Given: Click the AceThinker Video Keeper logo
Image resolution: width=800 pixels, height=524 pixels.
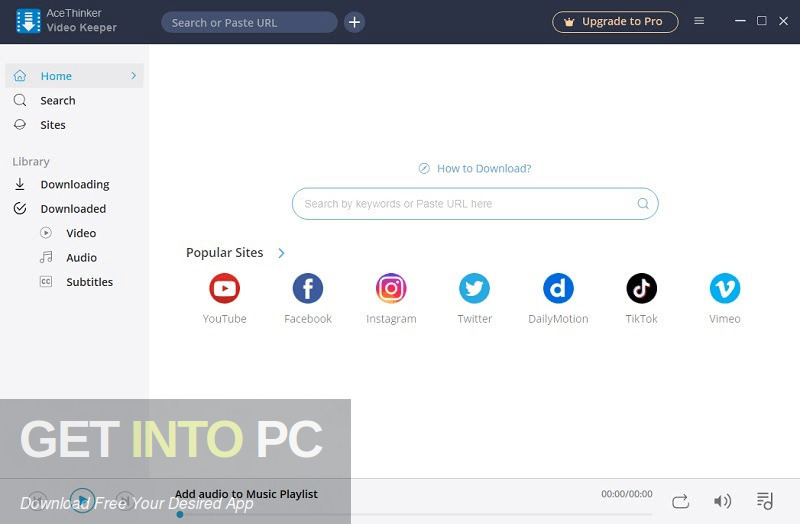Looking at the screenshot, I should coord(28,21).
